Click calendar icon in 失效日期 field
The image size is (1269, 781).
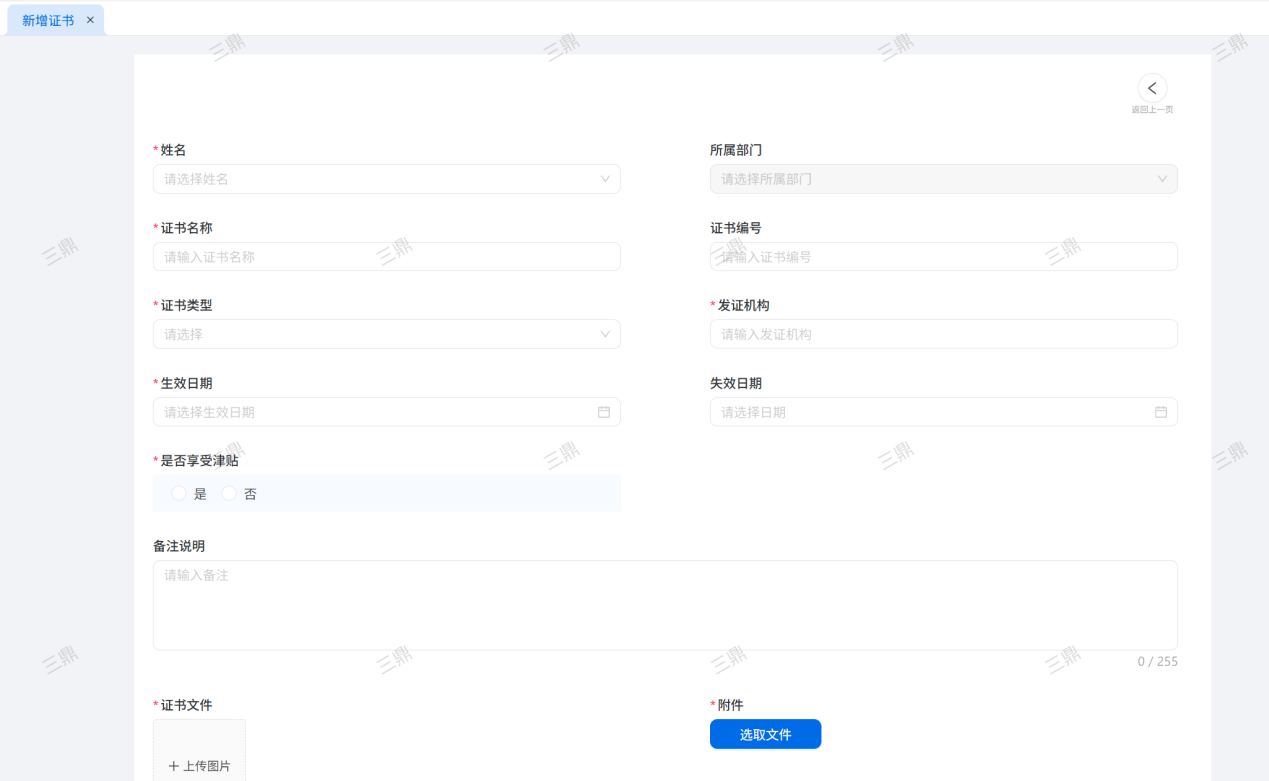pos(1161,412)
